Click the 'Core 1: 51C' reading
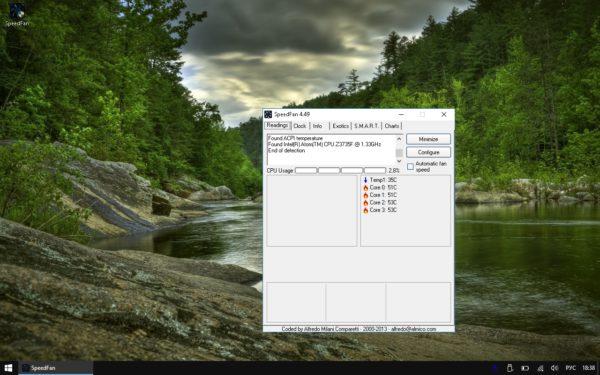 (x=383, y=195)
